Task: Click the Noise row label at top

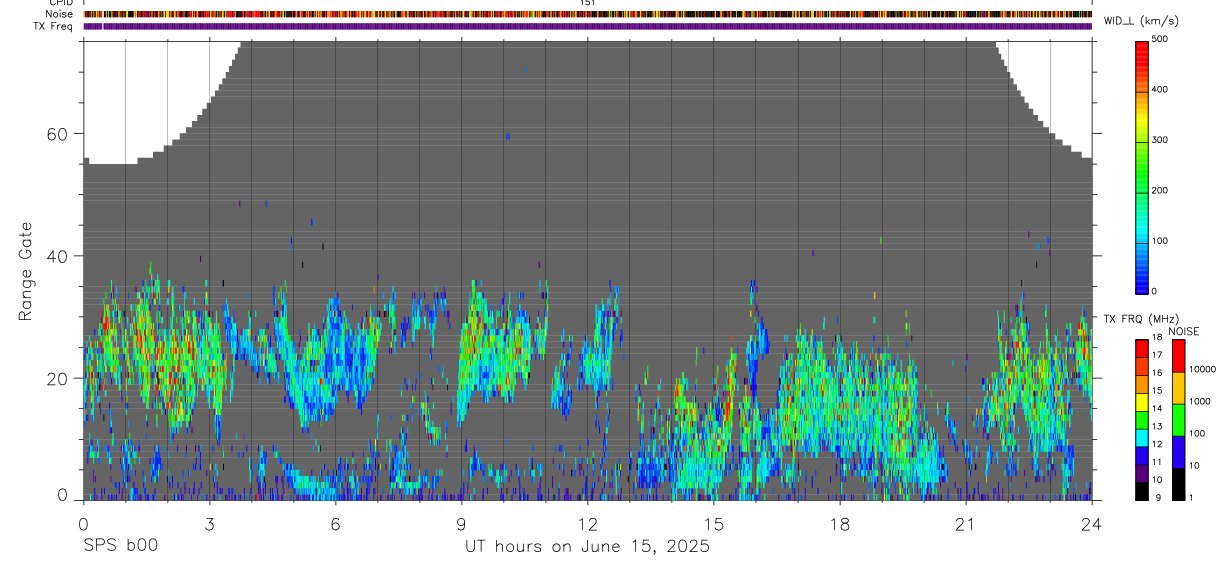Action: pyautogui.click(x=59, y=15)
